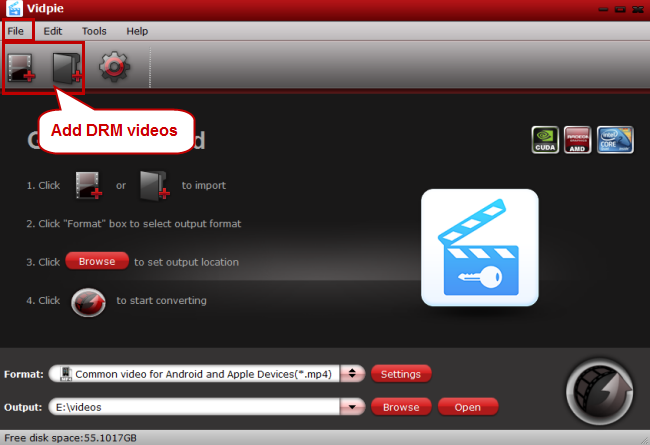This screenshot has height=445, width=650.
Task: Minimize the Vidpie window
Action: (604, 9)
